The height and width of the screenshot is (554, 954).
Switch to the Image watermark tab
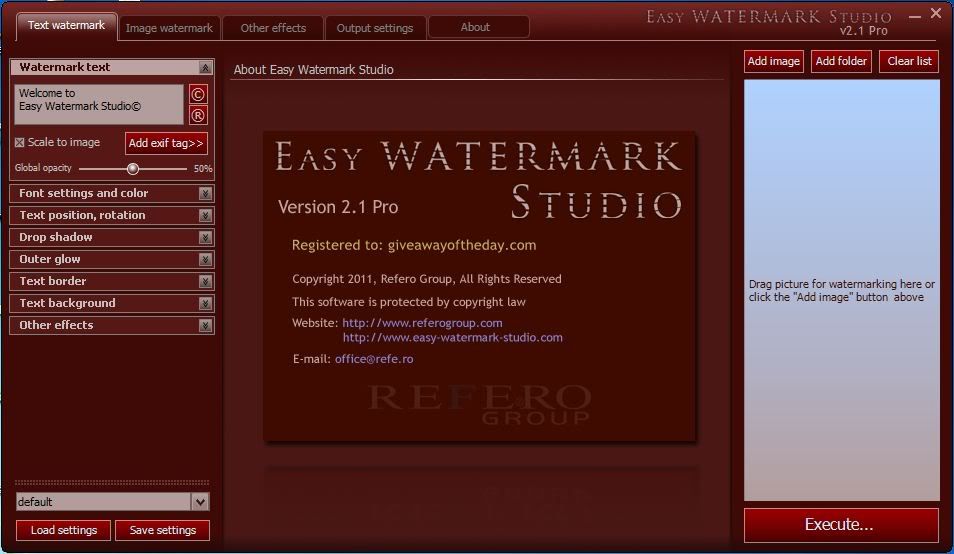tap(169, 28)
